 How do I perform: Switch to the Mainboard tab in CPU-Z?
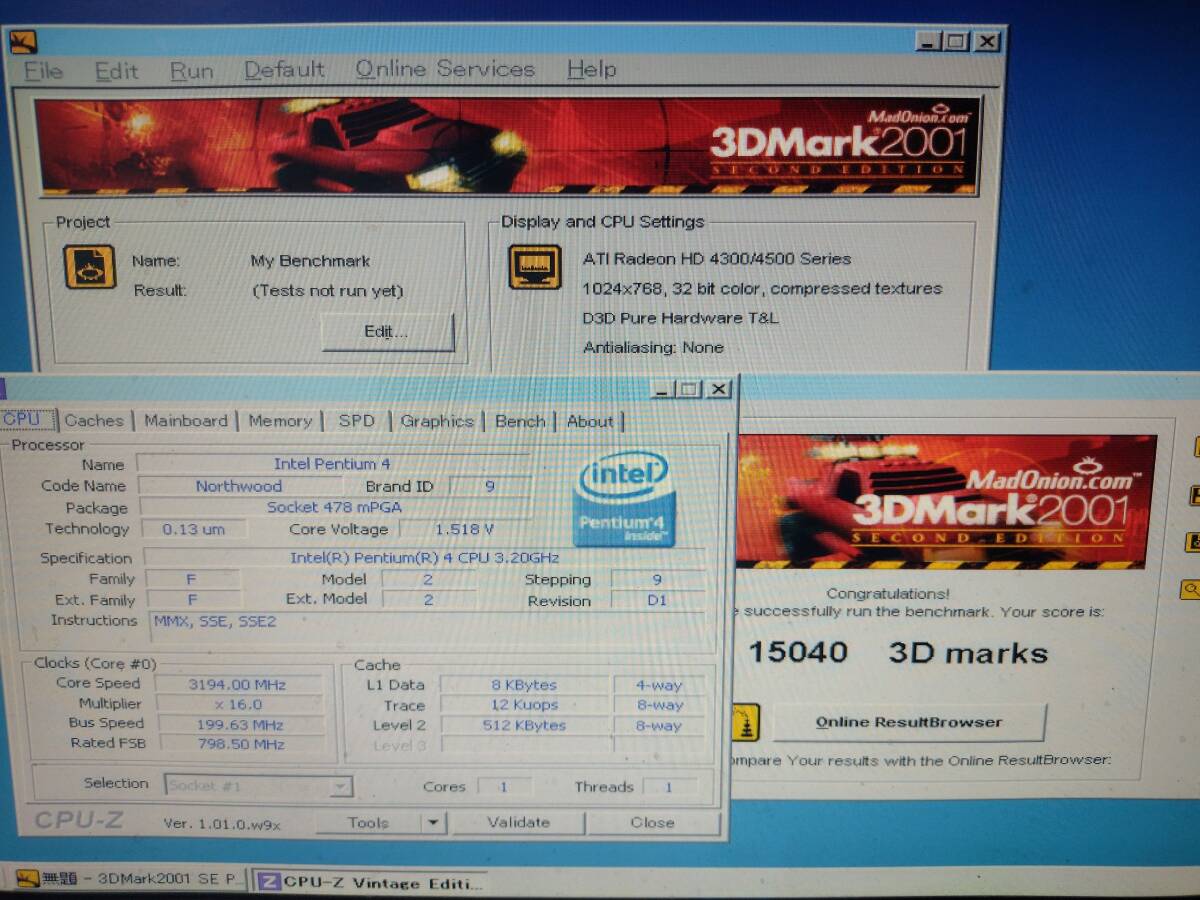[186, 421]
